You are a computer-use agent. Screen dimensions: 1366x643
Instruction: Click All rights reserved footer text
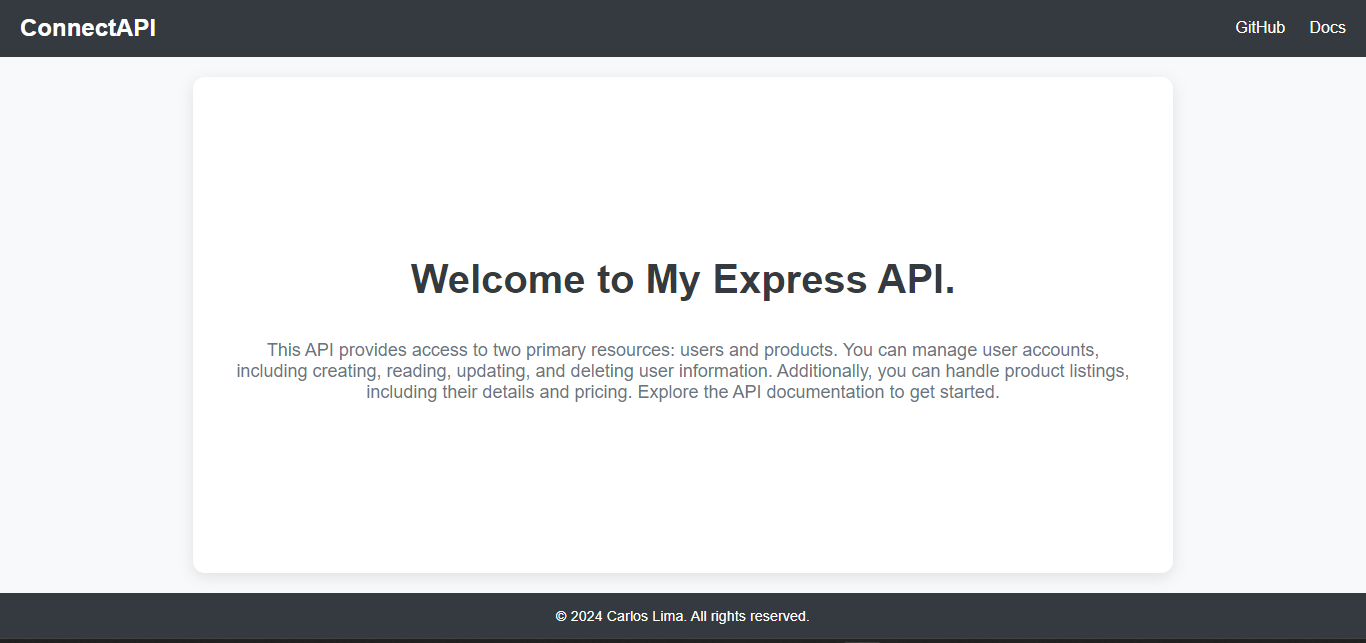point(750,616)
